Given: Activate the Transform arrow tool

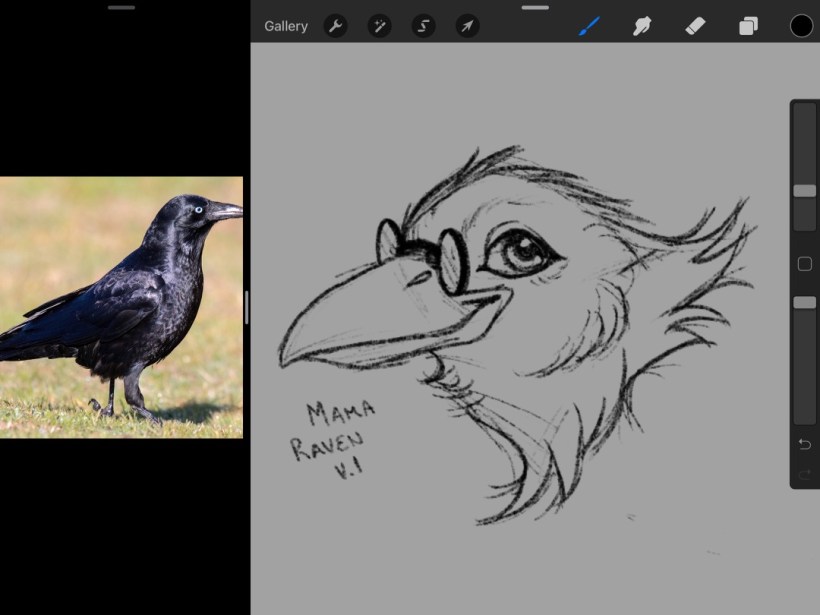Looking at the screenshot, I should tap(467, 26).
